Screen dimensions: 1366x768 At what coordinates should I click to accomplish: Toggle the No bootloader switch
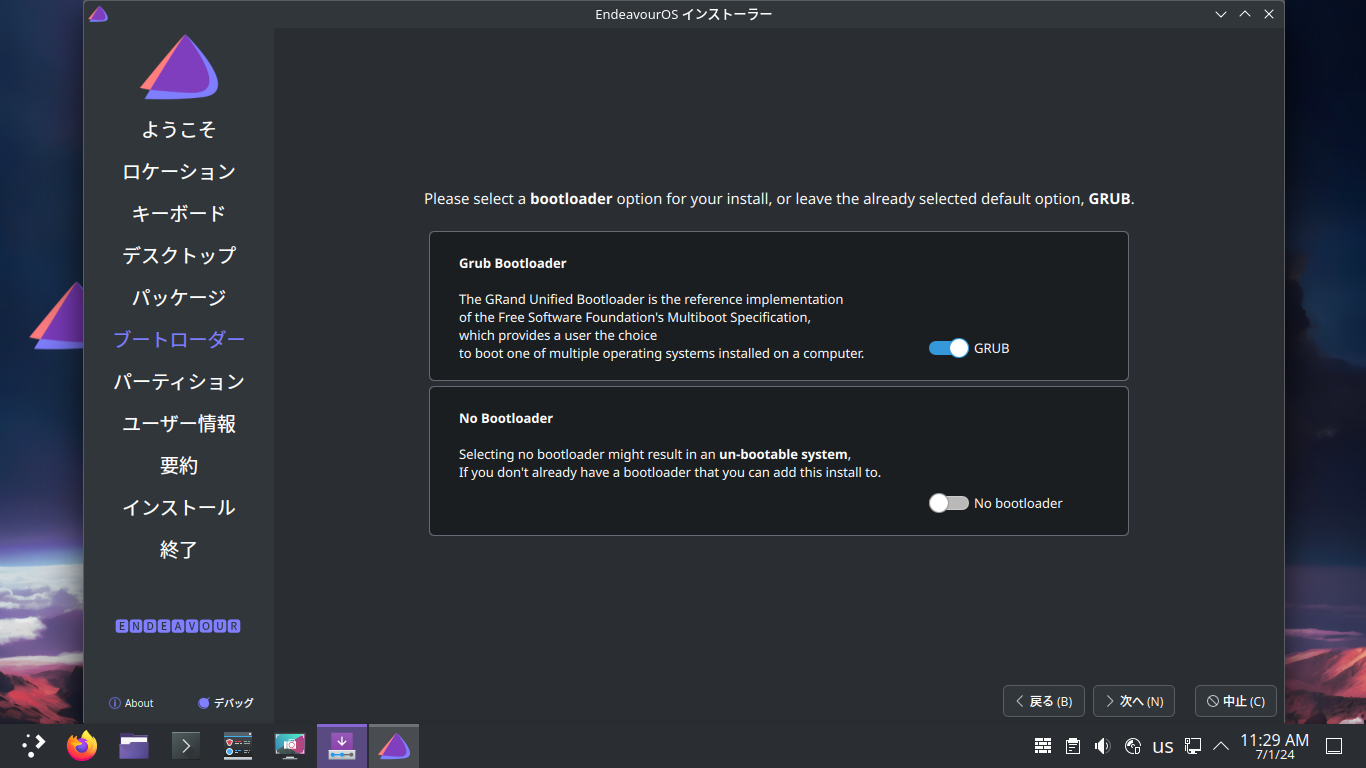pyautogui.click(x=949, y=503)
